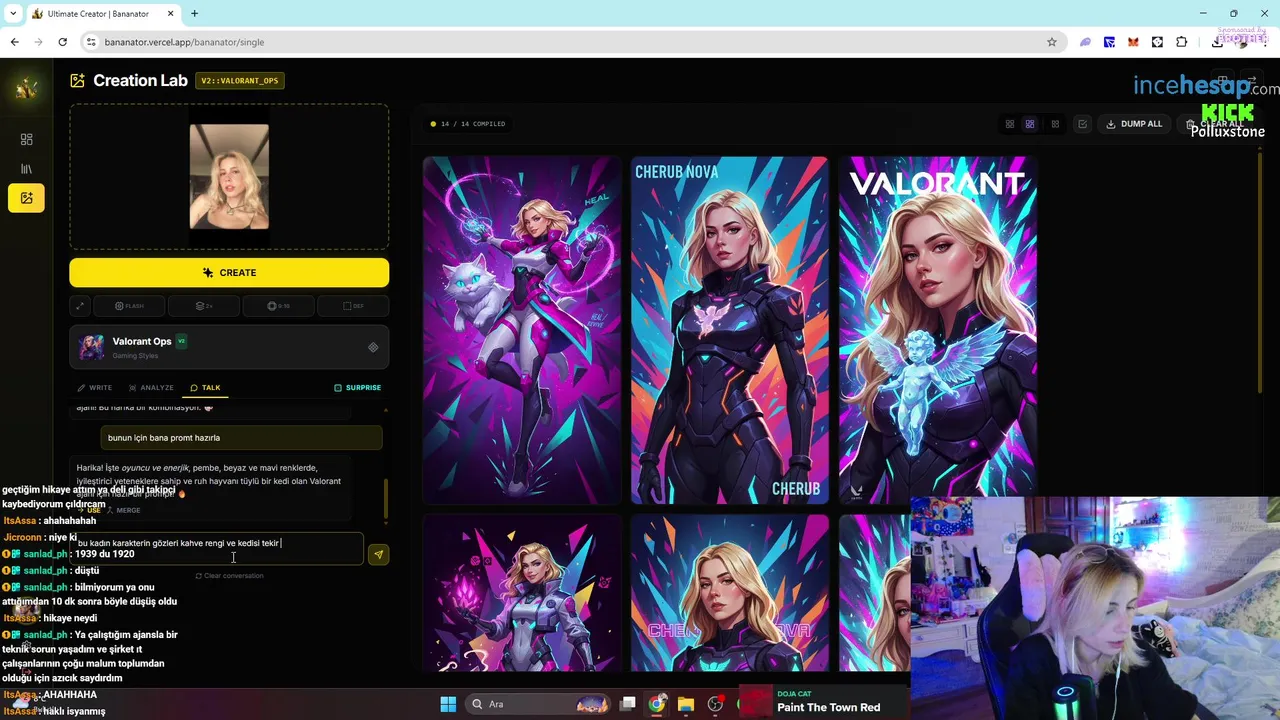Click the uploaded selfie reference thumbnail
1280x720 pixels.
click(229, 176)
